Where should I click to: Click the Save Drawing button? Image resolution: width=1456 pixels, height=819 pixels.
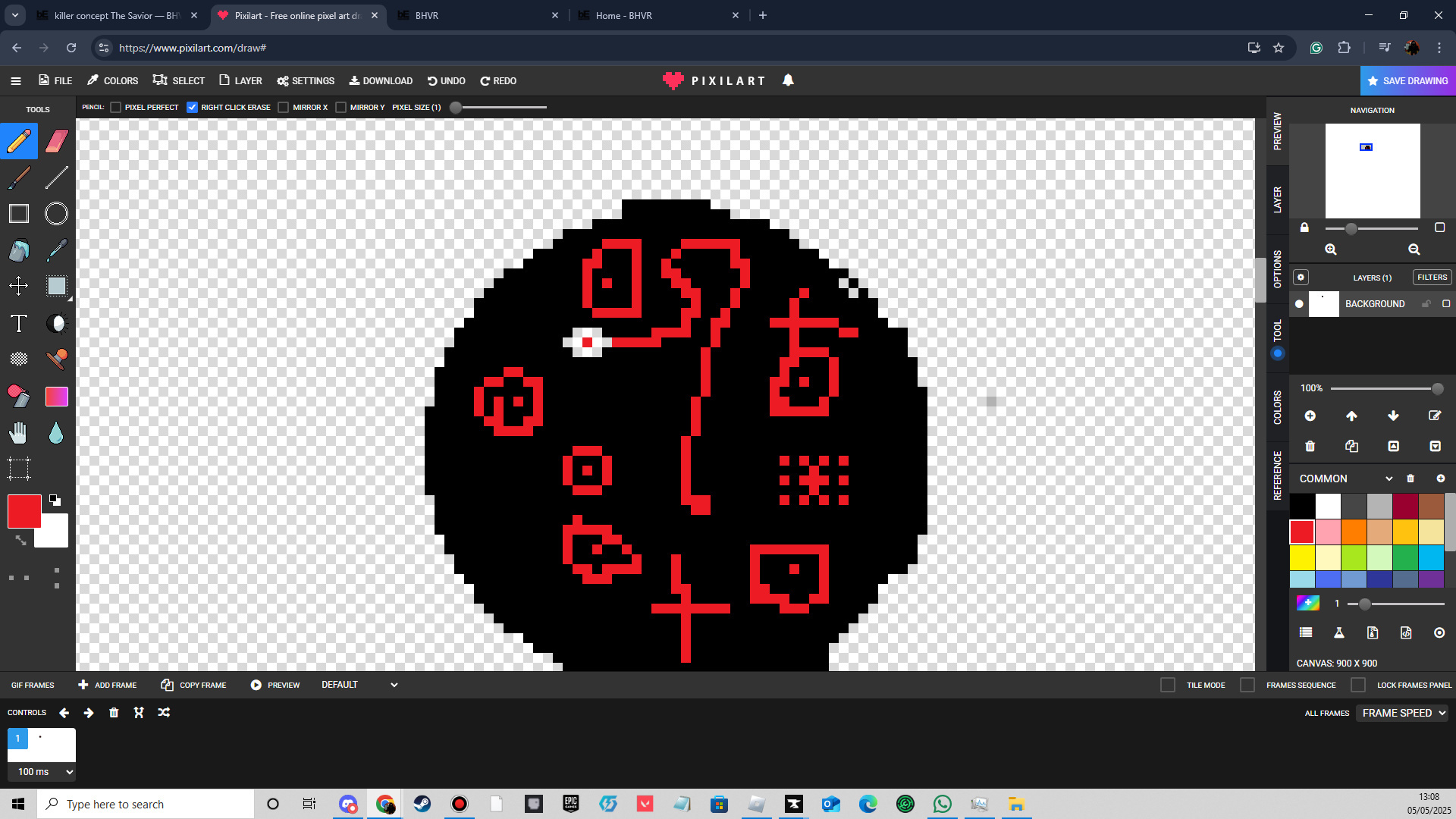[x=1407, y=80]
